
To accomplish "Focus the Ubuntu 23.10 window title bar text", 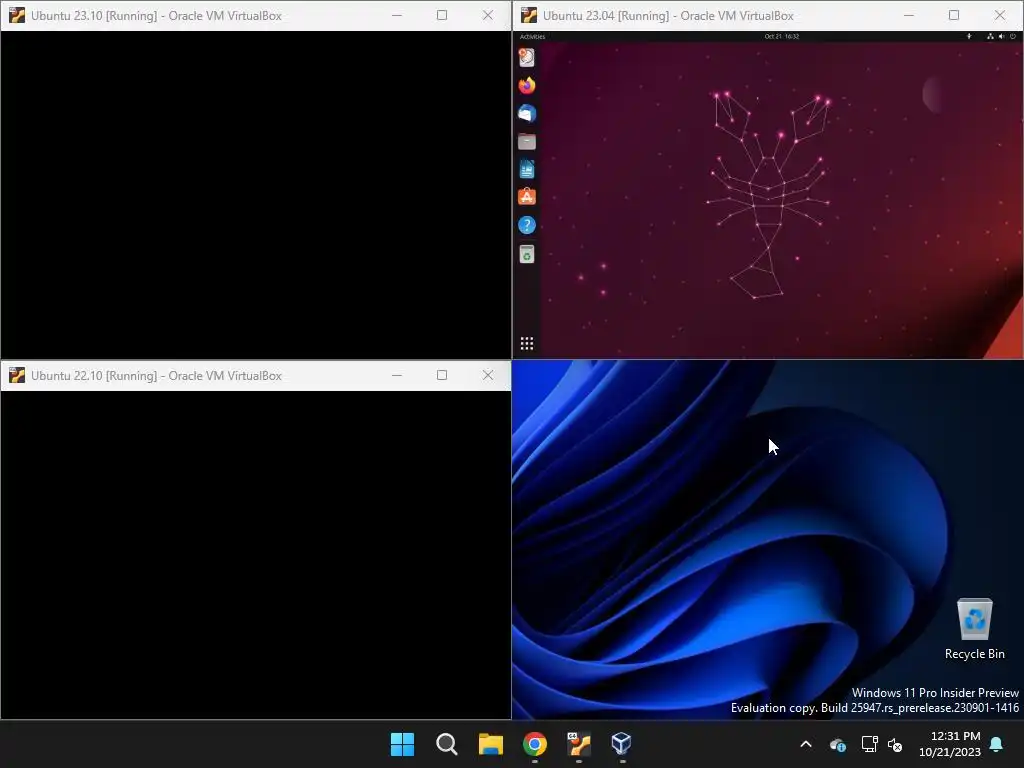I will [156, 16].
